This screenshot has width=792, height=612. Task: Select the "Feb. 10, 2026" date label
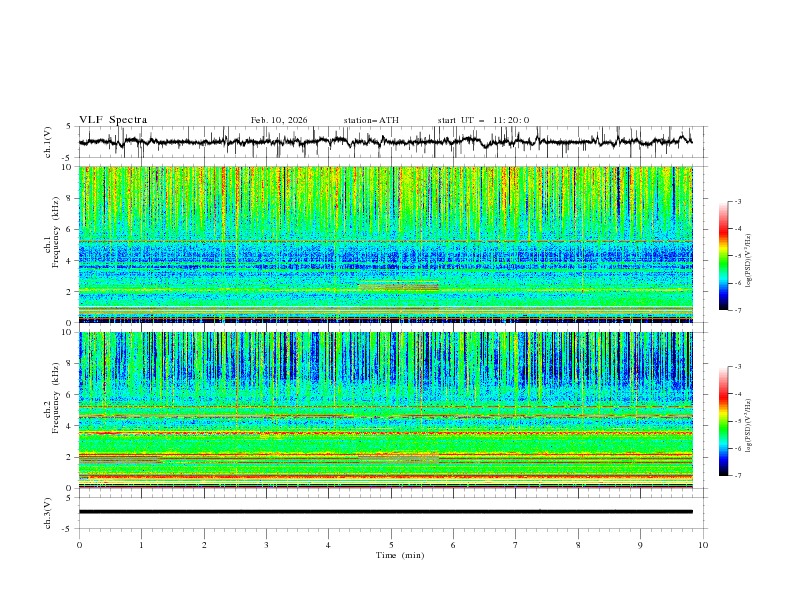tap(279, 120)
